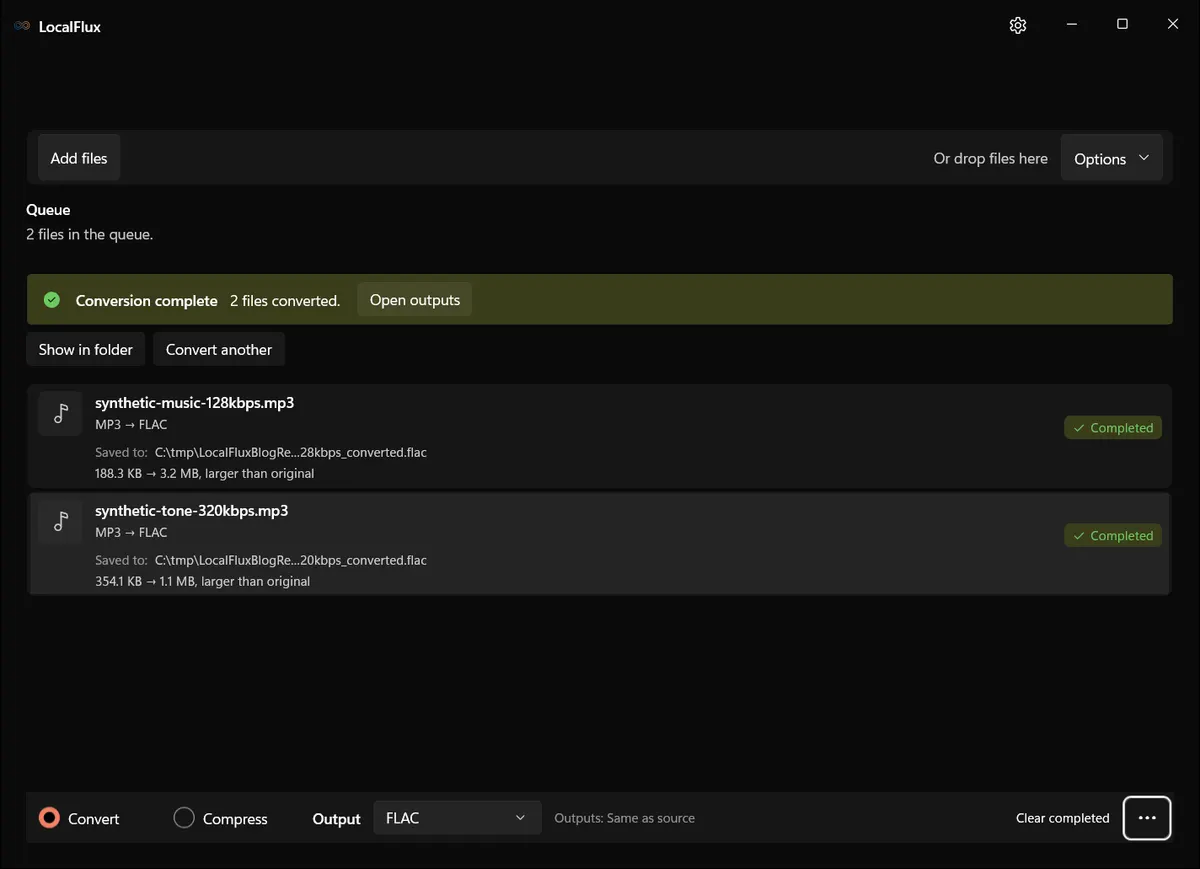This screenshot has height=869, width=1200.
Task: Click '2 files converted.' text
Action: (285, 301)
